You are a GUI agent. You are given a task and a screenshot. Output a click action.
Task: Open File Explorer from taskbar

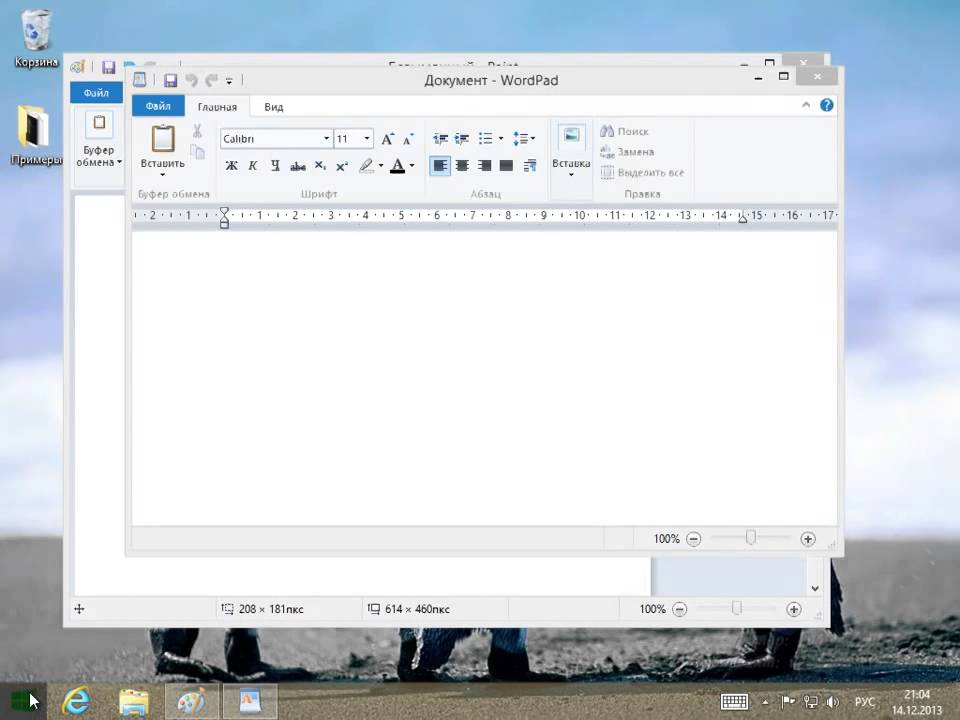coord(134,702)
